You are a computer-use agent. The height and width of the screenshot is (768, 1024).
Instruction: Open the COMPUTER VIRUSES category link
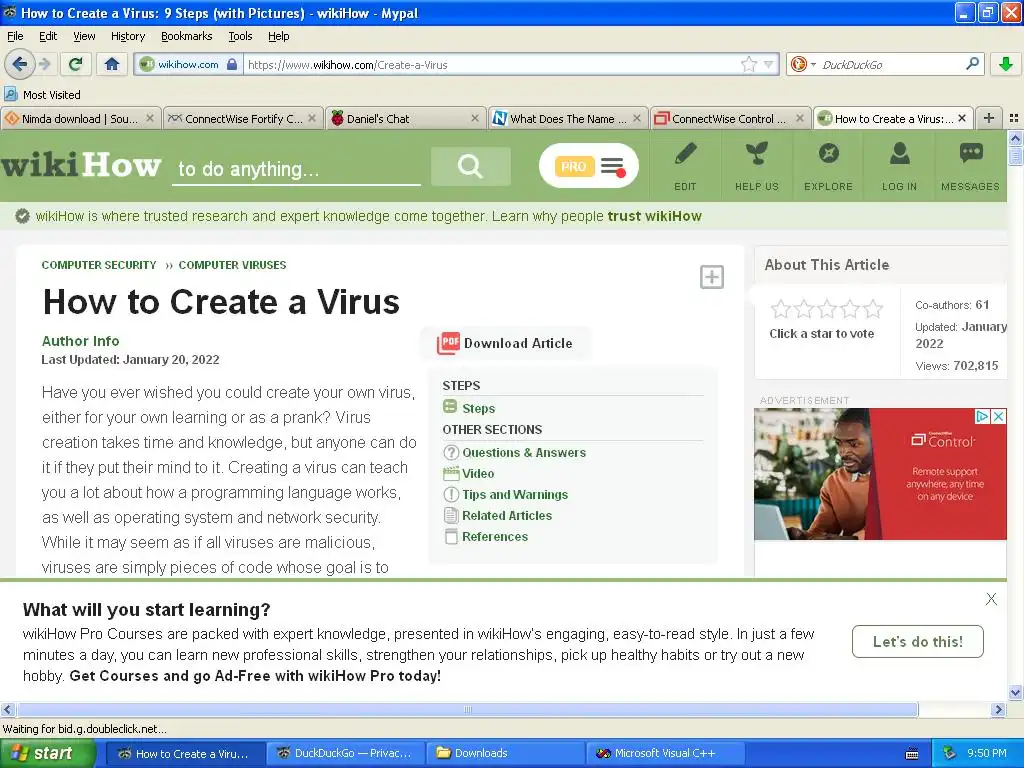232,265
